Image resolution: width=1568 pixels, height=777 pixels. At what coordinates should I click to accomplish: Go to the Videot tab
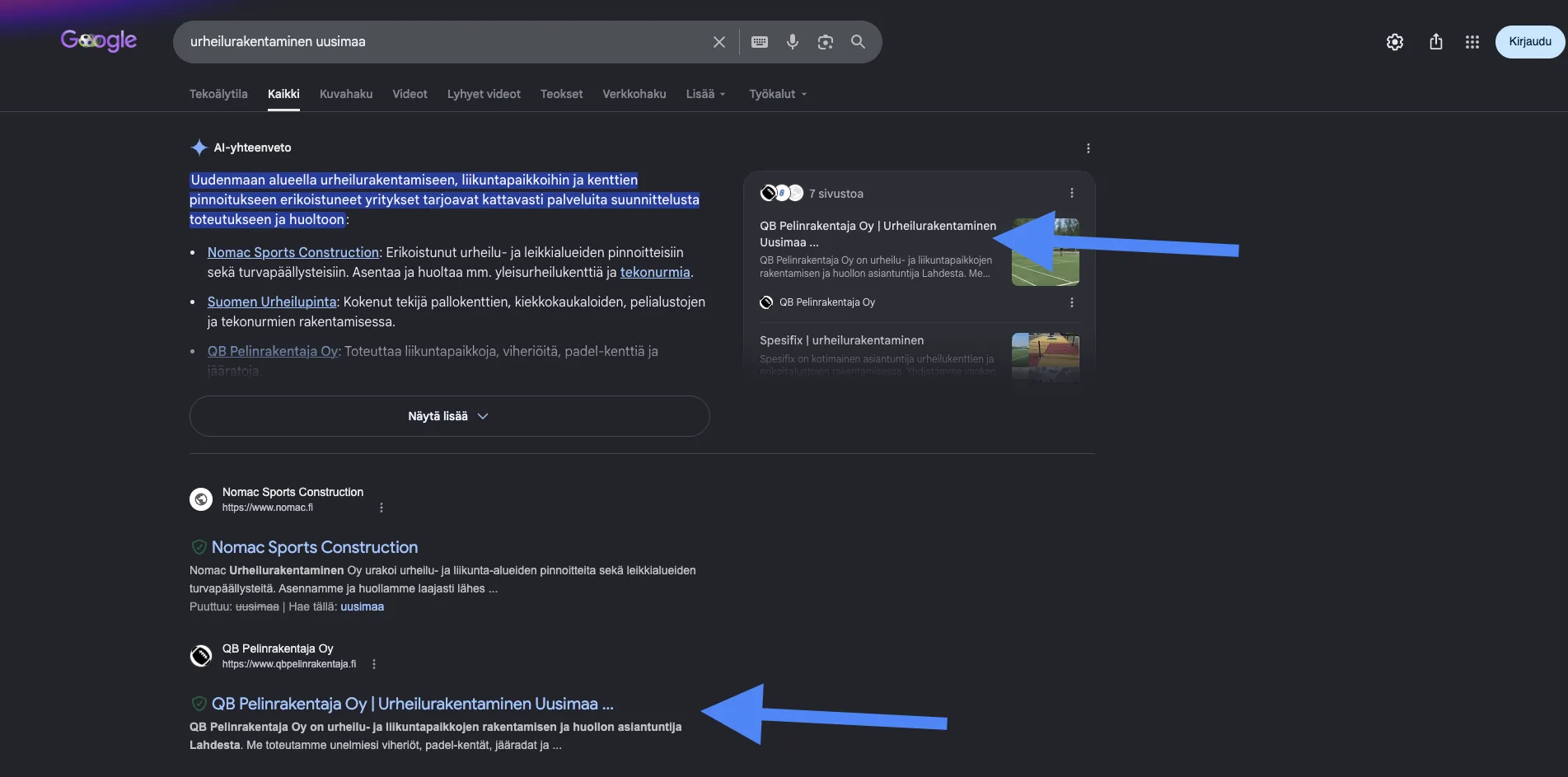pos(410,94)
